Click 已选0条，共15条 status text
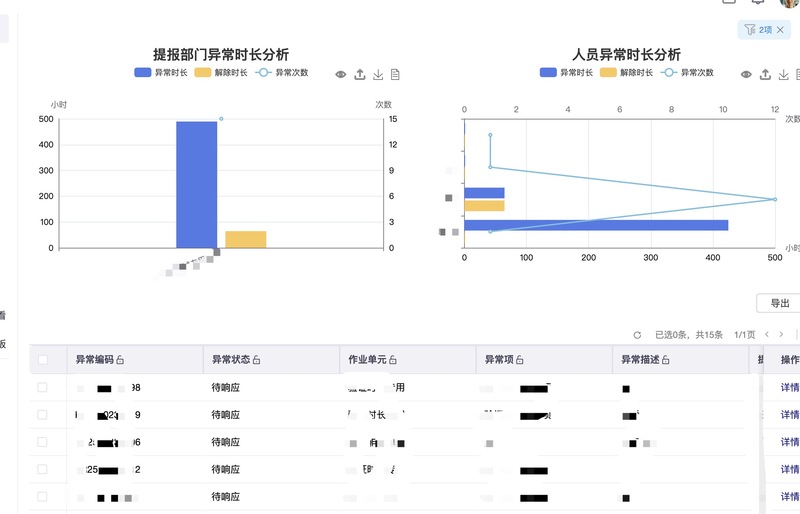800x514 pixels. 689,335
